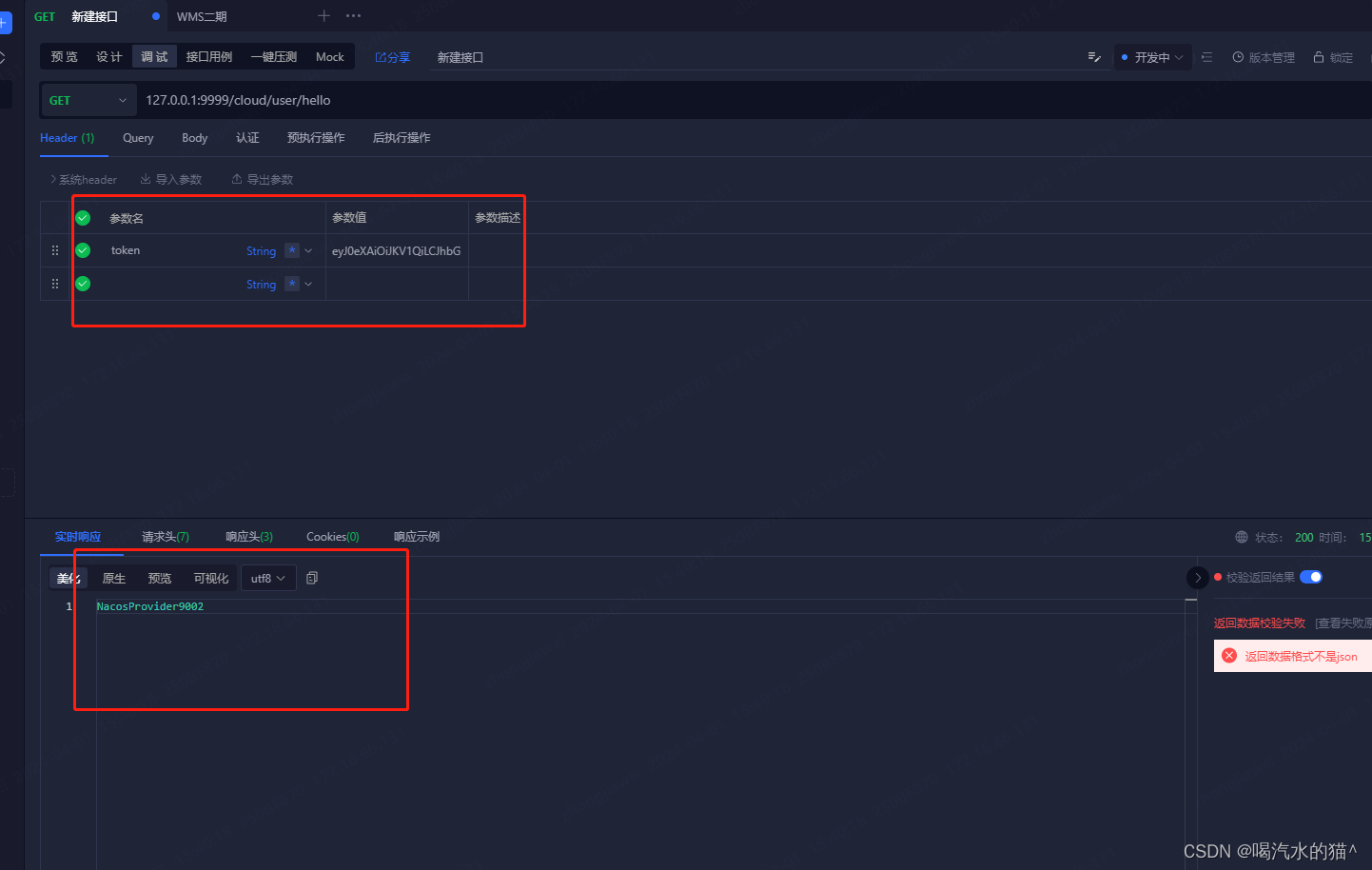Click the NacosProvider9002 response text
The width and height of the screenshot is (1372, 870).
[150, 606]
